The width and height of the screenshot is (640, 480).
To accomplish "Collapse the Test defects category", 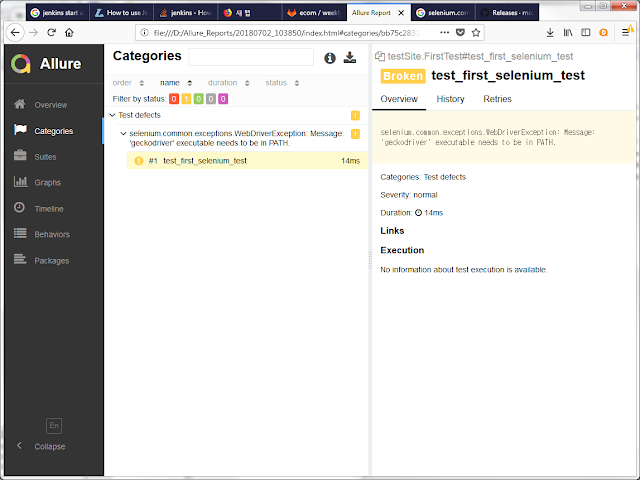I will click(112, 115).
